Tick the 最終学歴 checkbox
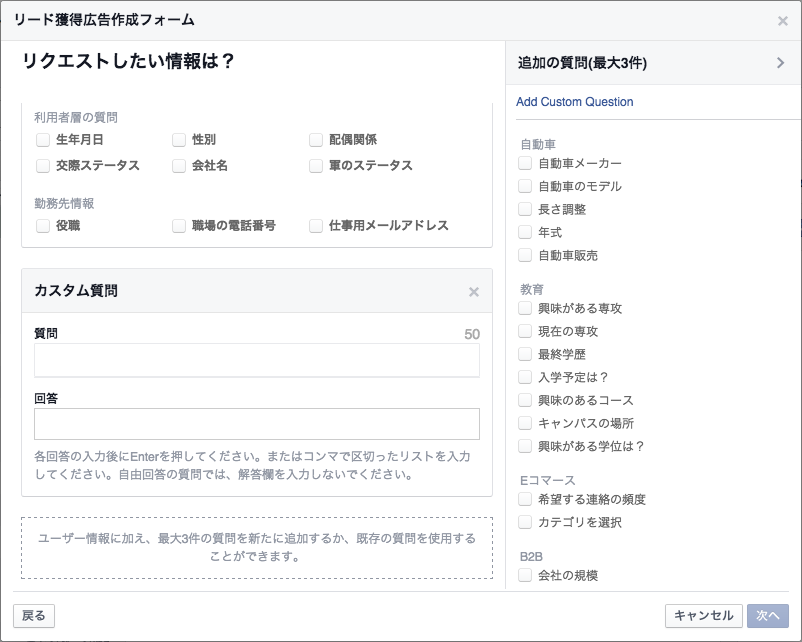This screenshot has height=642, width=802. 525,354
